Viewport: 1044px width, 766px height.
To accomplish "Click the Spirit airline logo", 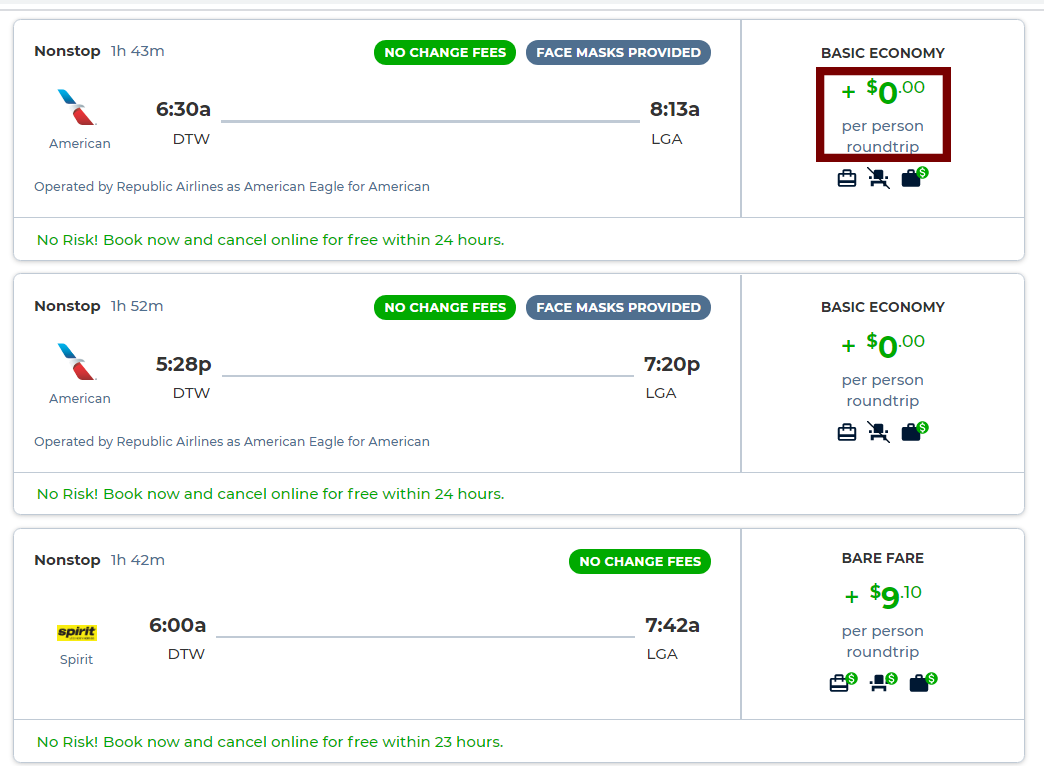I will (77, 632).
